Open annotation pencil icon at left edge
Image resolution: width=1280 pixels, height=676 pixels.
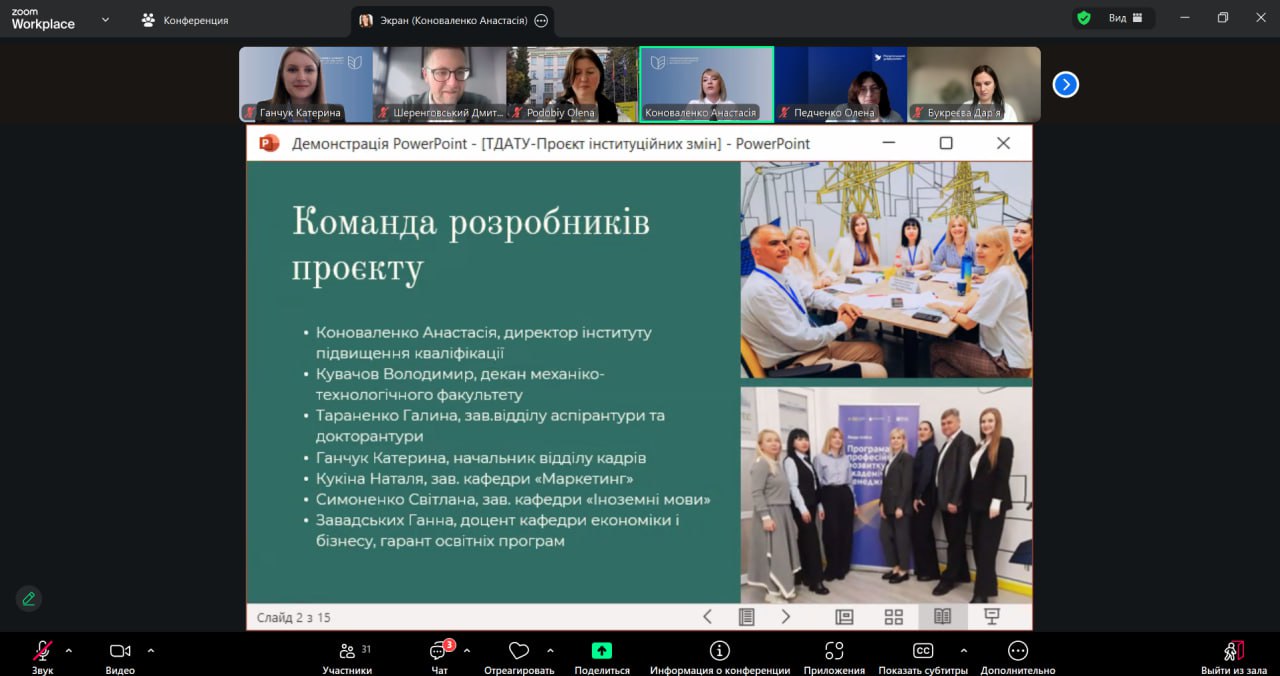click(28, 599)
